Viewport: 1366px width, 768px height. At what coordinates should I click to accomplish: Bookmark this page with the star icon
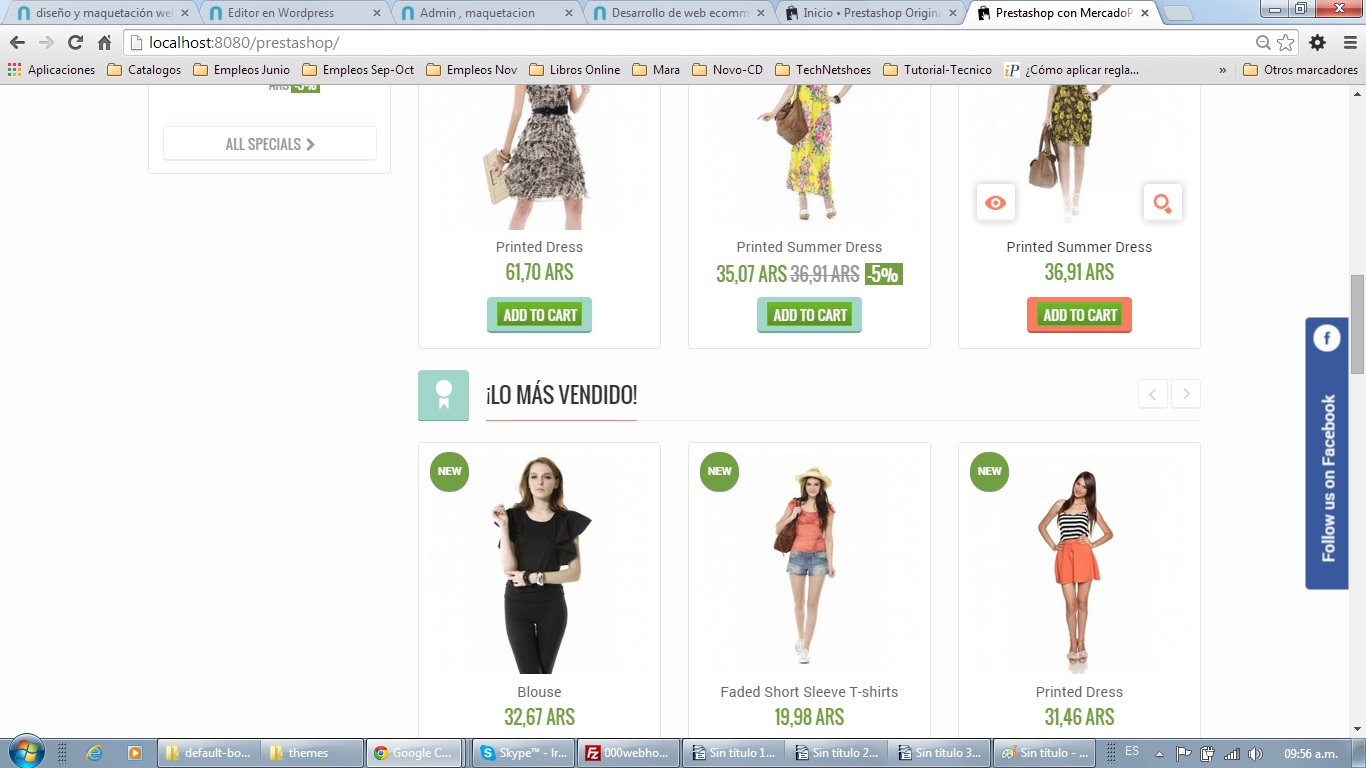point(1286,43)
